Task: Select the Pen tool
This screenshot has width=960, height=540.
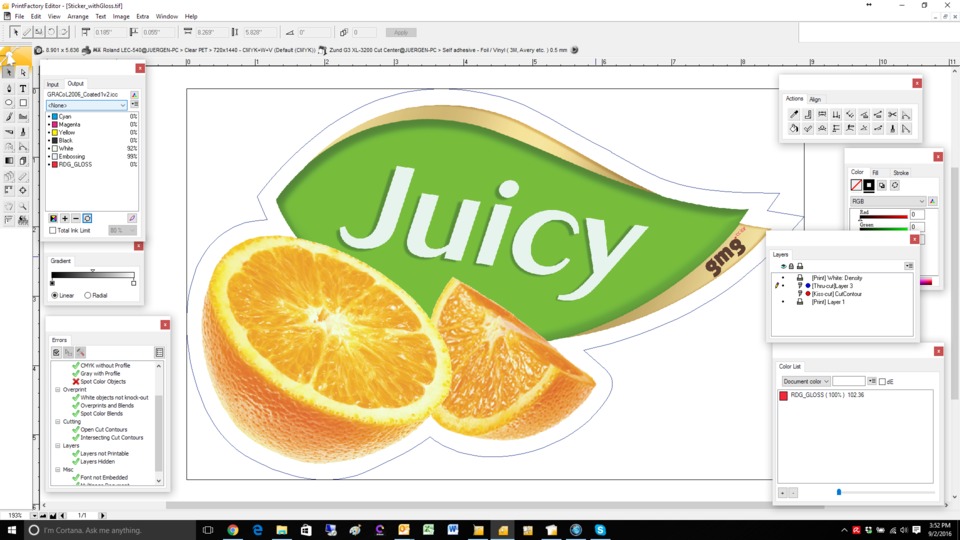Action: click(9, 89)
